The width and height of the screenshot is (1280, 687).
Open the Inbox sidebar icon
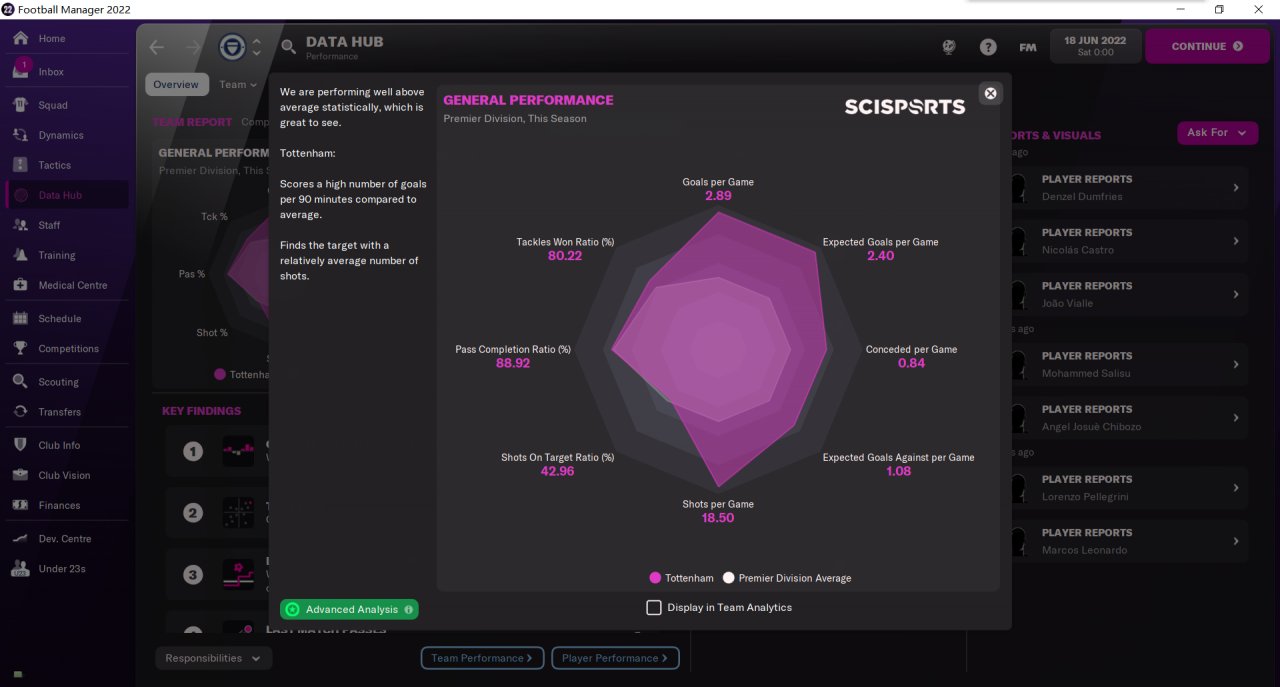(x=20, y=70)
